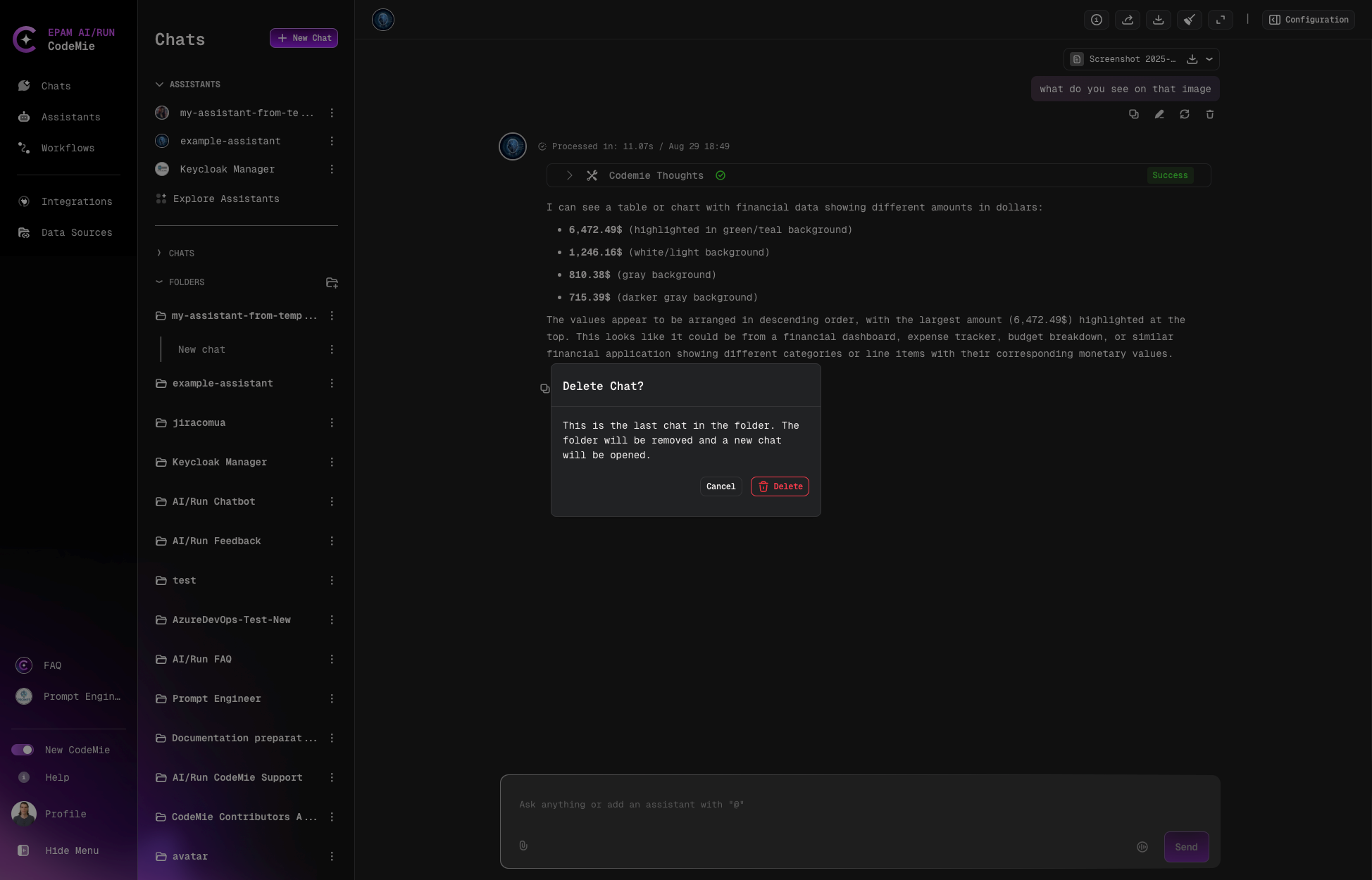Image resolution: width=1372 pixels, height=880 pixels.
Task: Open the three-dot menu for Keycloak Manager folder
Action: (332, 462)
